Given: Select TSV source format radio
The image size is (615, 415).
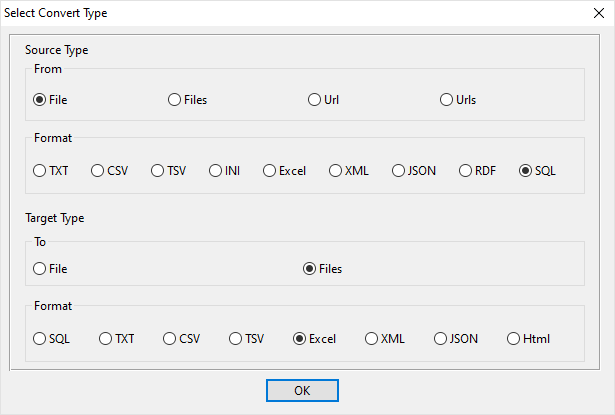Looking at the screenshot, I should pos(158,171).
